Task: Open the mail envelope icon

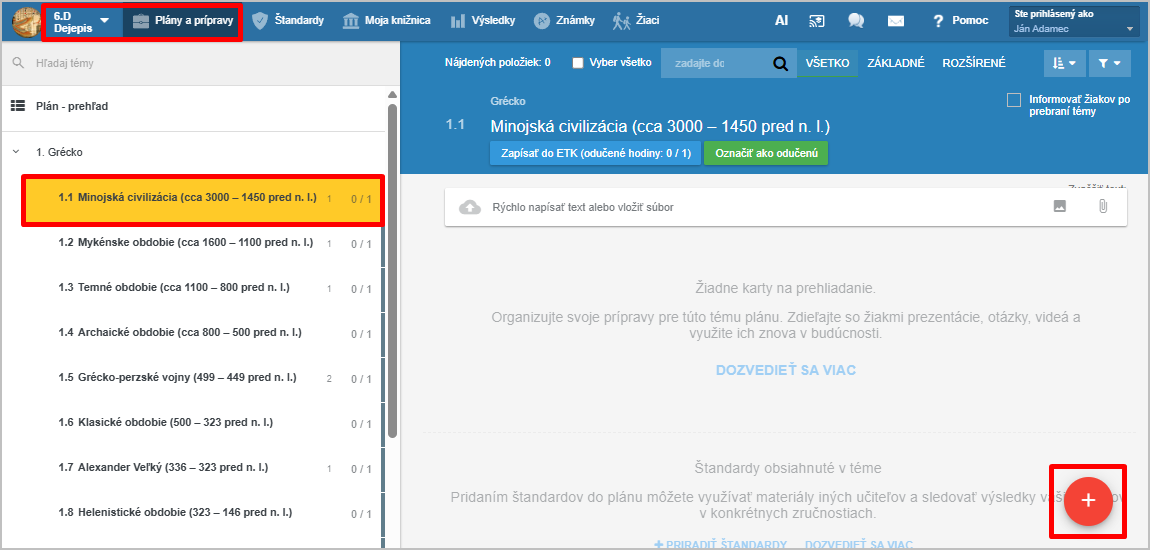Action: [x=896, y=21]
